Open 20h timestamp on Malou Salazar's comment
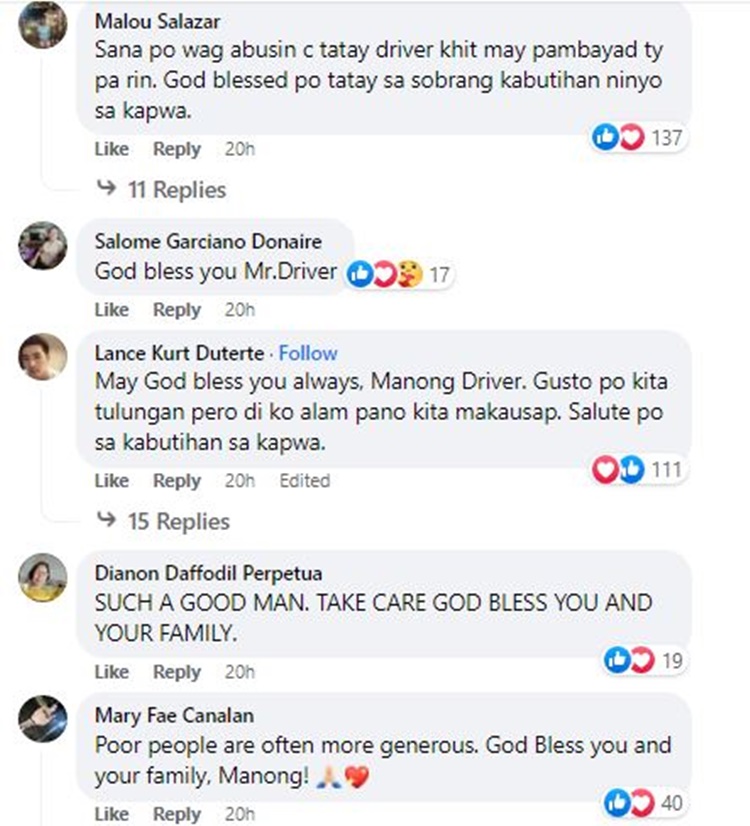 (240, 149)
